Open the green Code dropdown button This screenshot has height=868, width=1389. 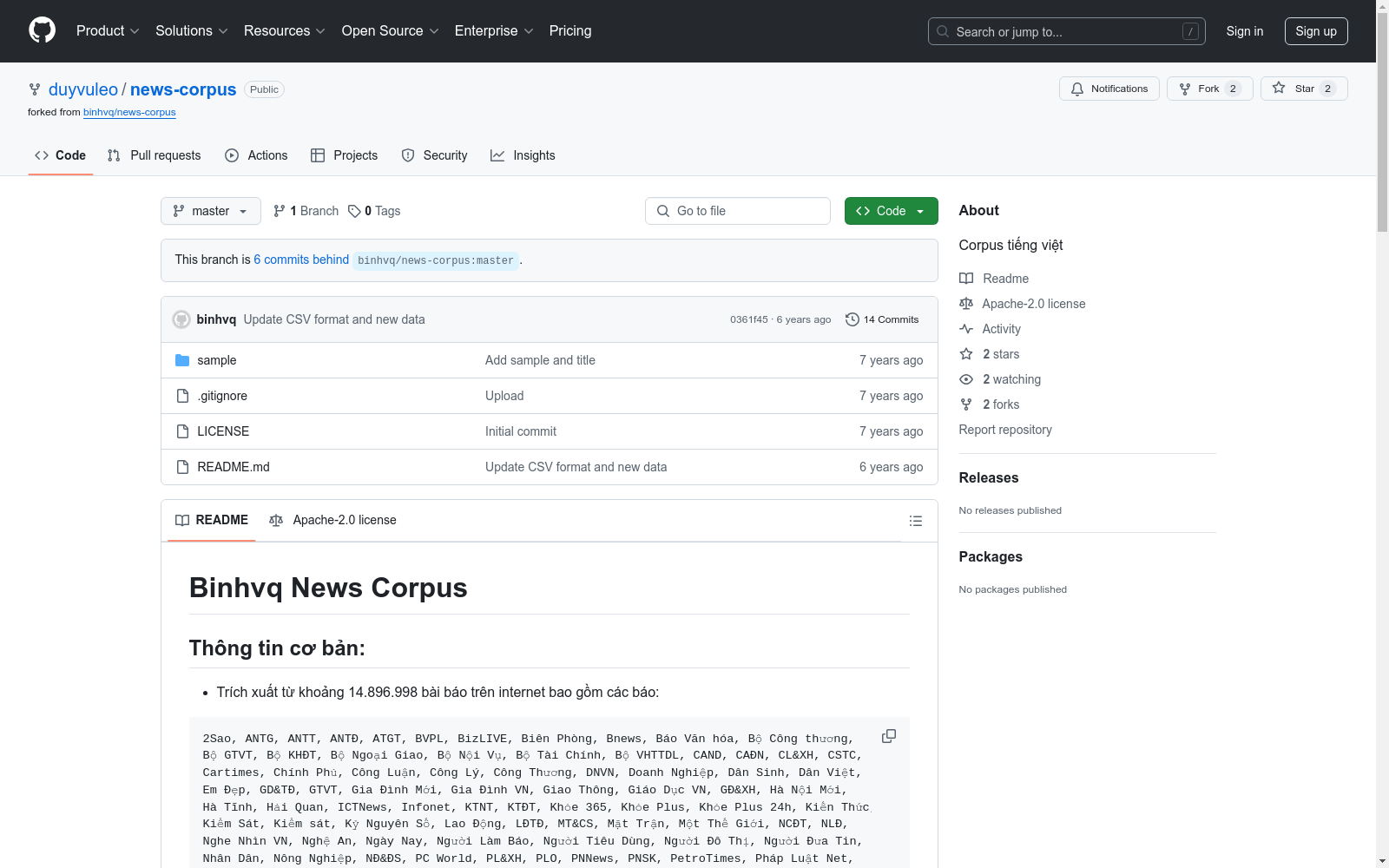891,211
